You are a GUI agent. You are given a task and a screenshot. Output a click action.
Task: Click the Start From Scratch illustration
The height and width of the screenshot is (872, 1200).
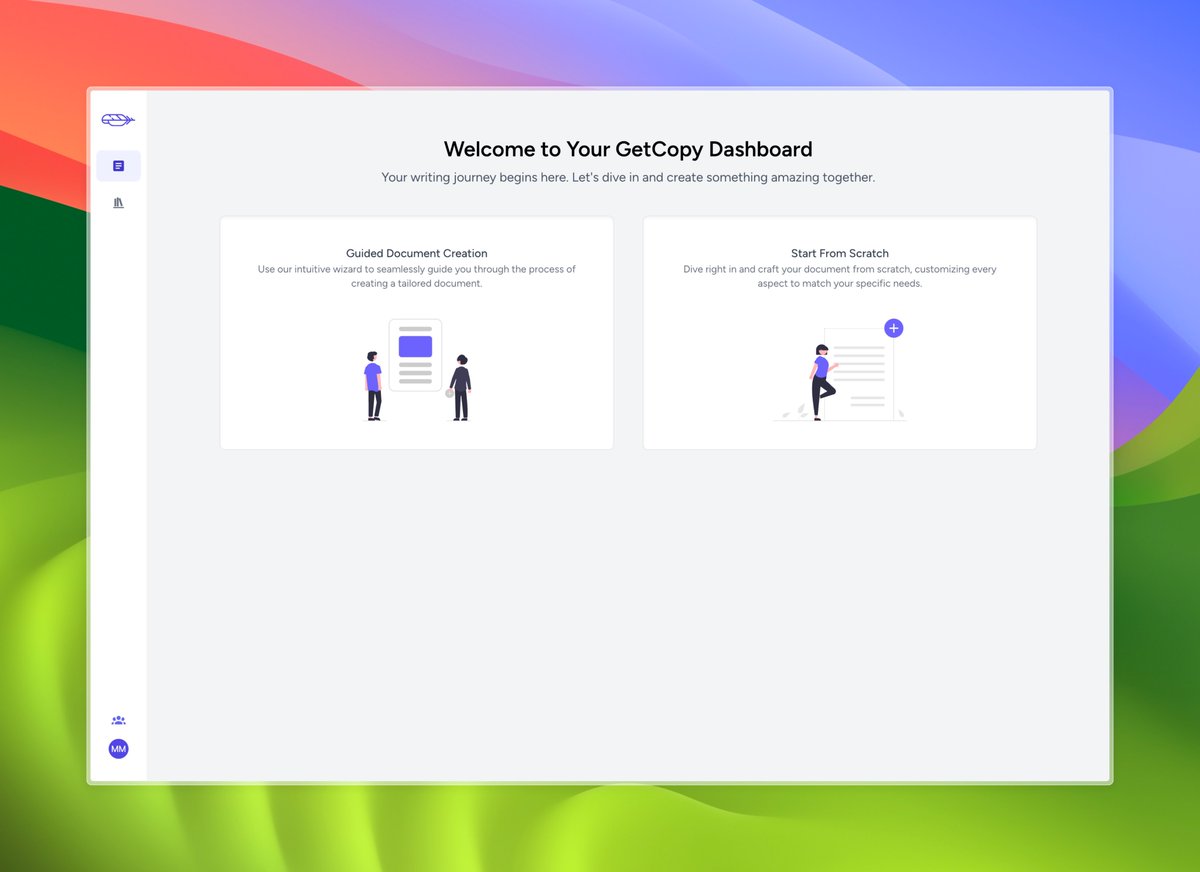point(840,370)
